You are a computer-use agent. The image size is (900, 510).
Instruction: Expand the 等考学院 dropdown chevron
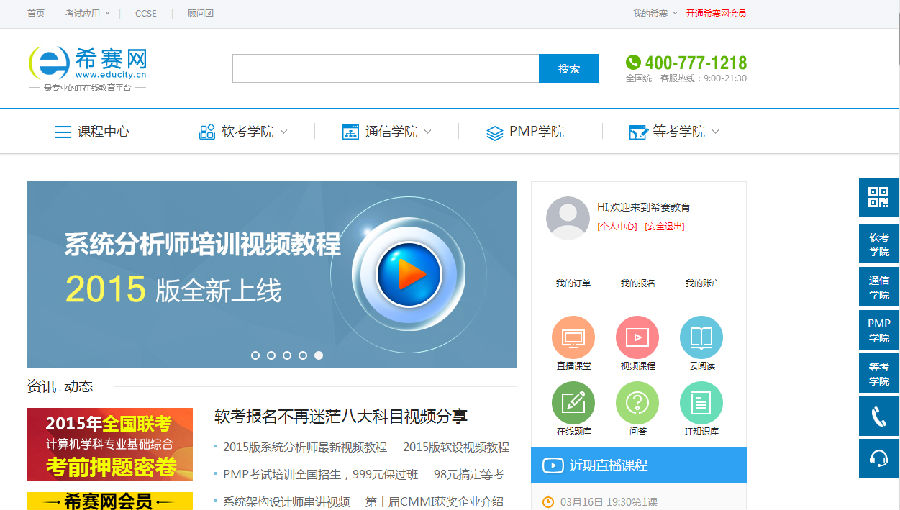click(715, 131)
